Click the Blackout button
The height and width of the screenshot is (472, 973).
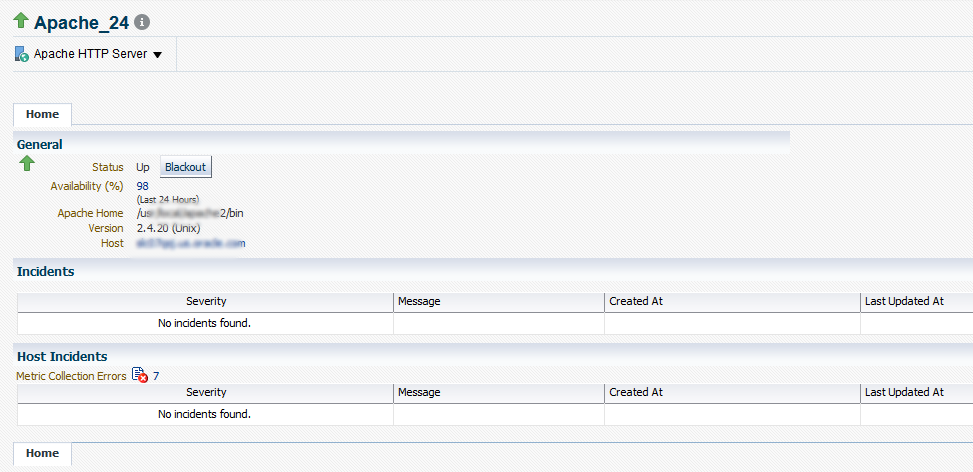tap(186, 167)
